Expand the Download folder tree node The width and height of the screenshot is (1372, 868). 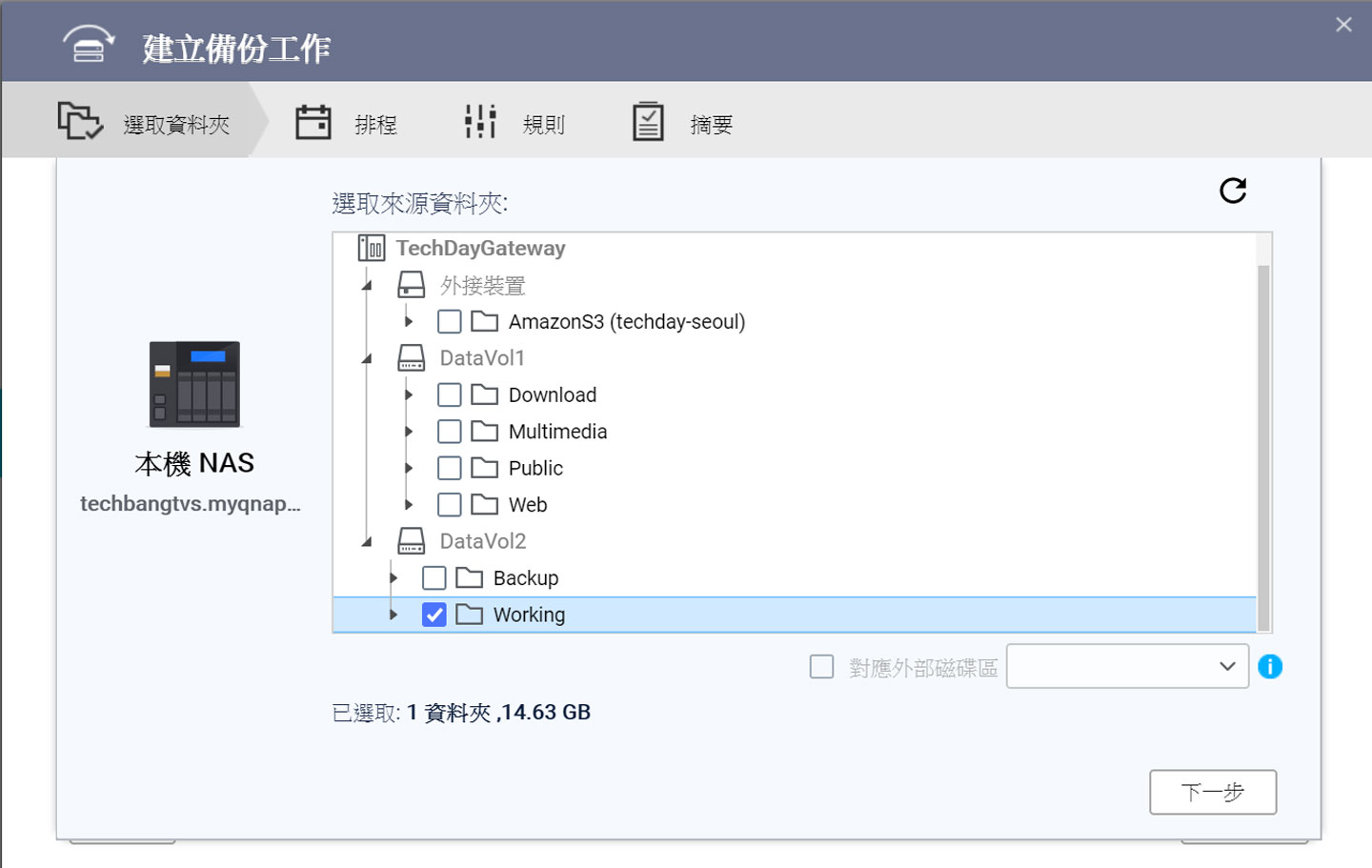pyautogui.click(x=409, y=394)
